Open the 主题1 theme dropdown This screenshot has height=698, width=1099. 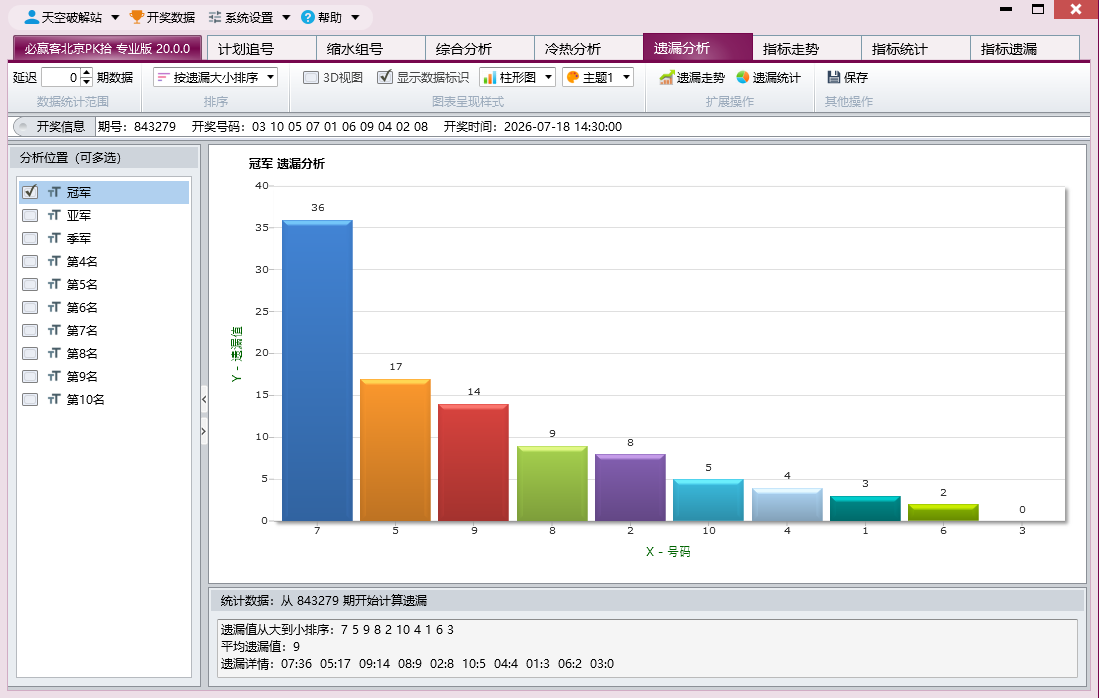(x=598, y=77)
